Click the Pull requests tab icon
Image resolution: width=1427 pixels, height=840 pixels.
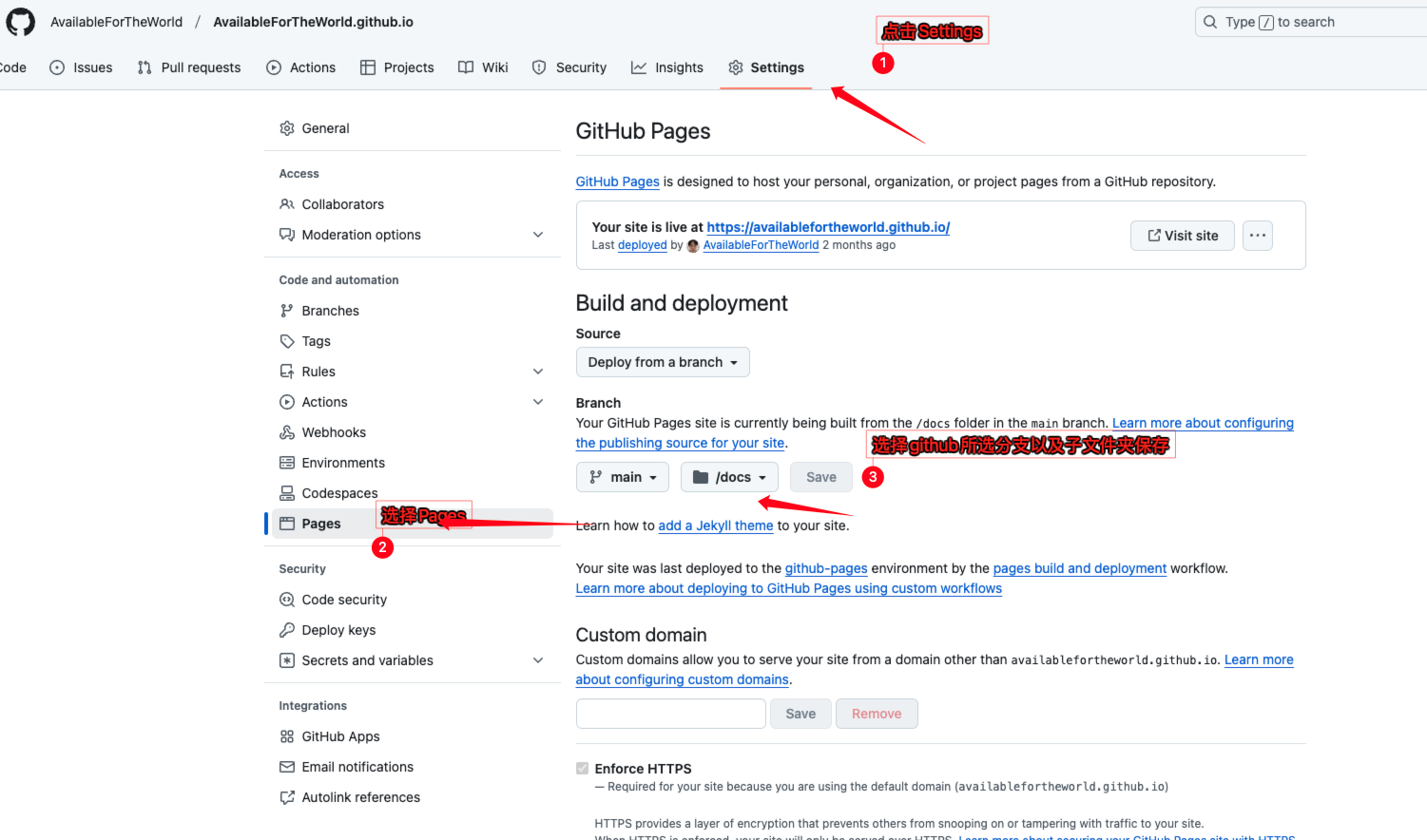(x=145, y=67)
